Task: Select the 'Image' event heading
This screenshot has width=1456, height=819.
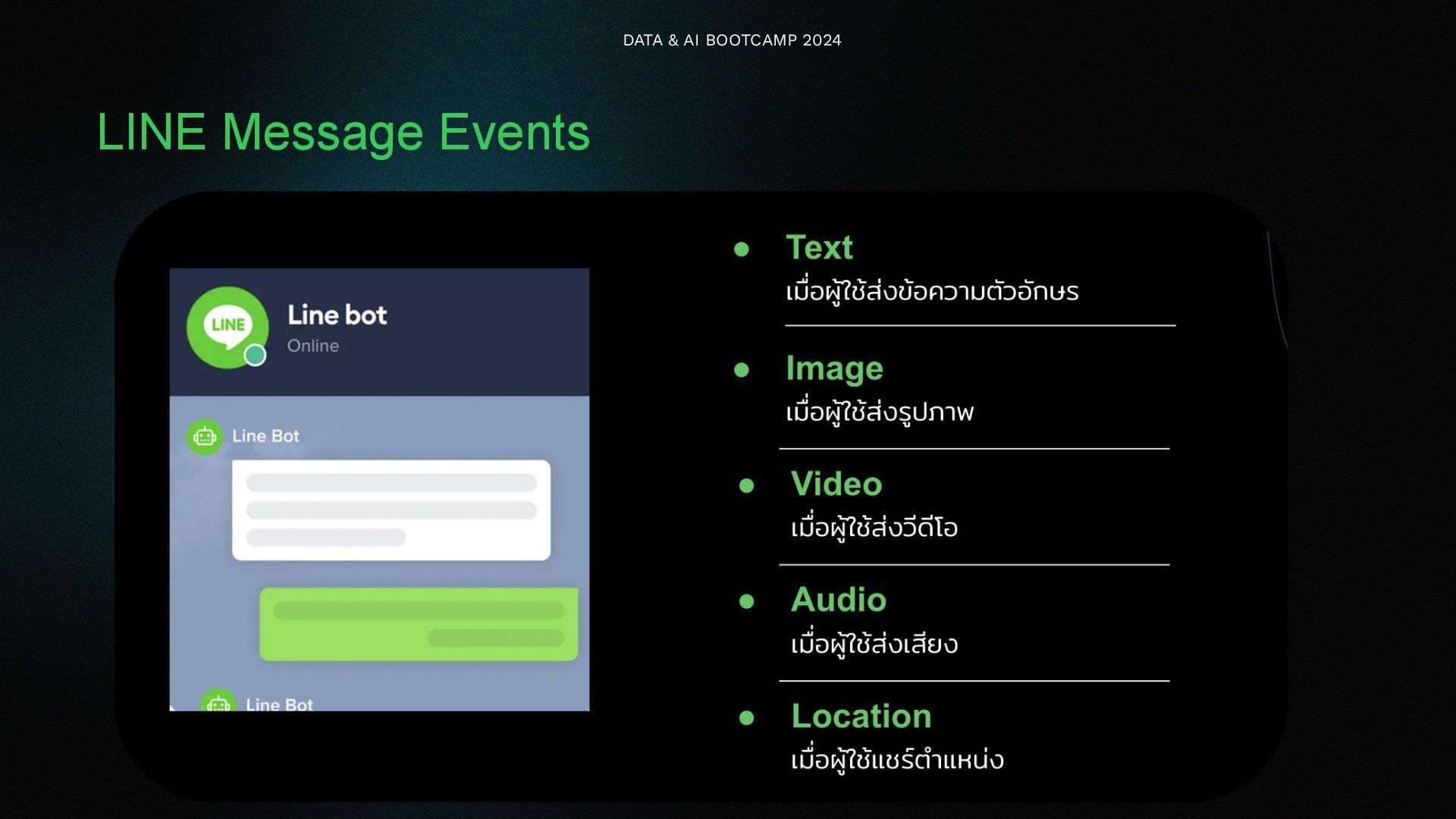Action: pos(834,369)
